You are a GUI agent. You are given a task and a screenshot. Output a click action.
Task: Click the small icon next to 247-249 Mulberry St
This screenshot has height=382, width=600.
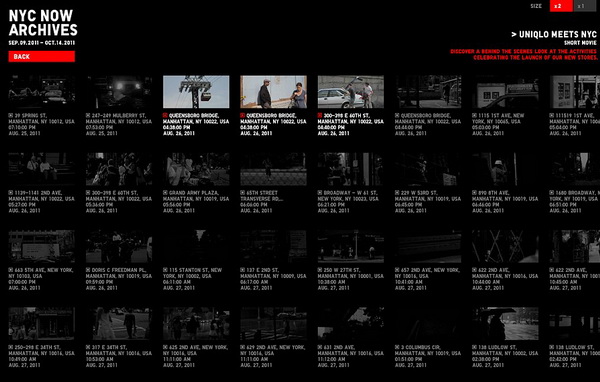[88, 115]
